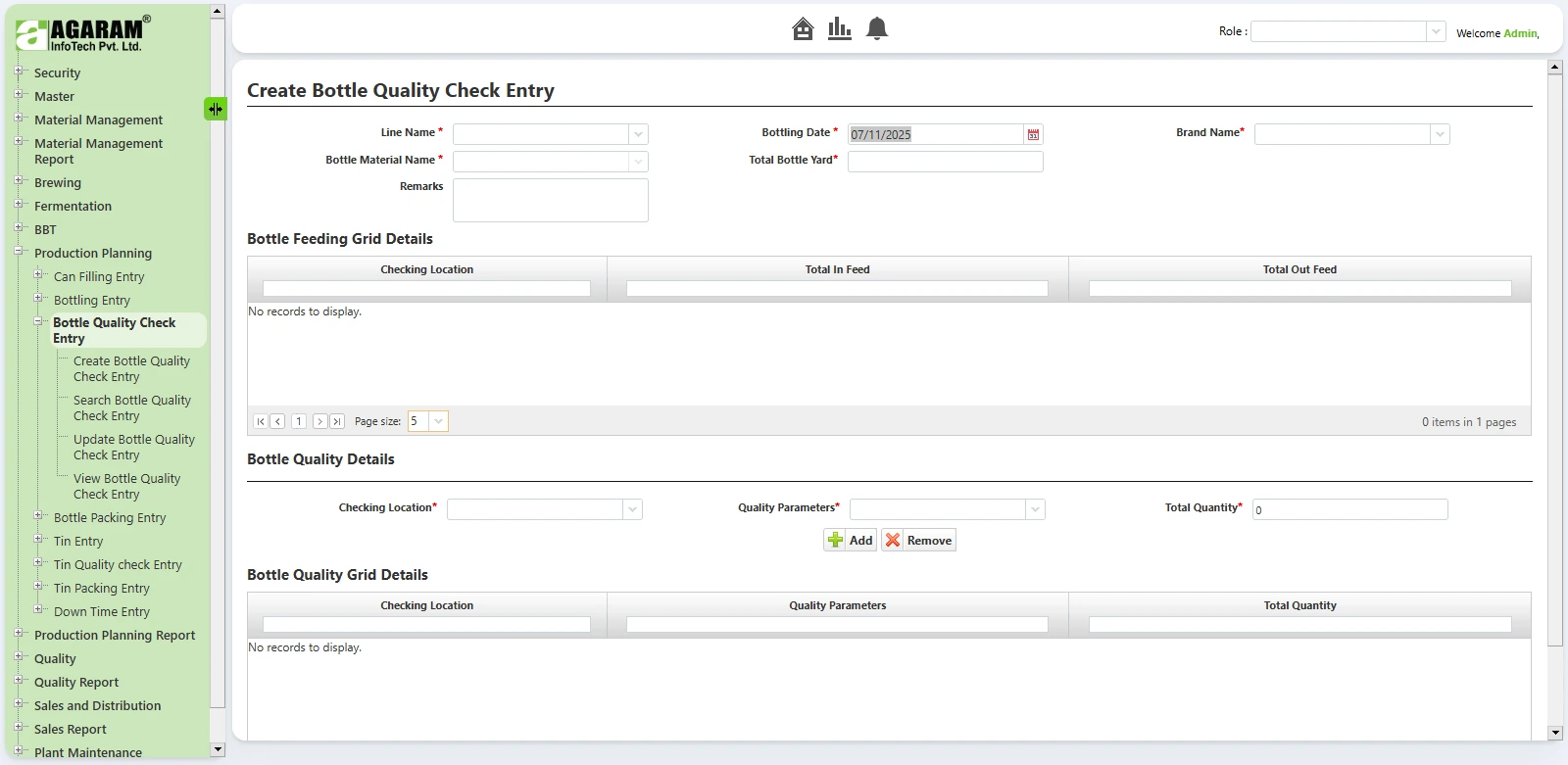The height and width of the screenshot is (765, 1568).
Task: Click the red X Remove button
Action: point(918,541)
